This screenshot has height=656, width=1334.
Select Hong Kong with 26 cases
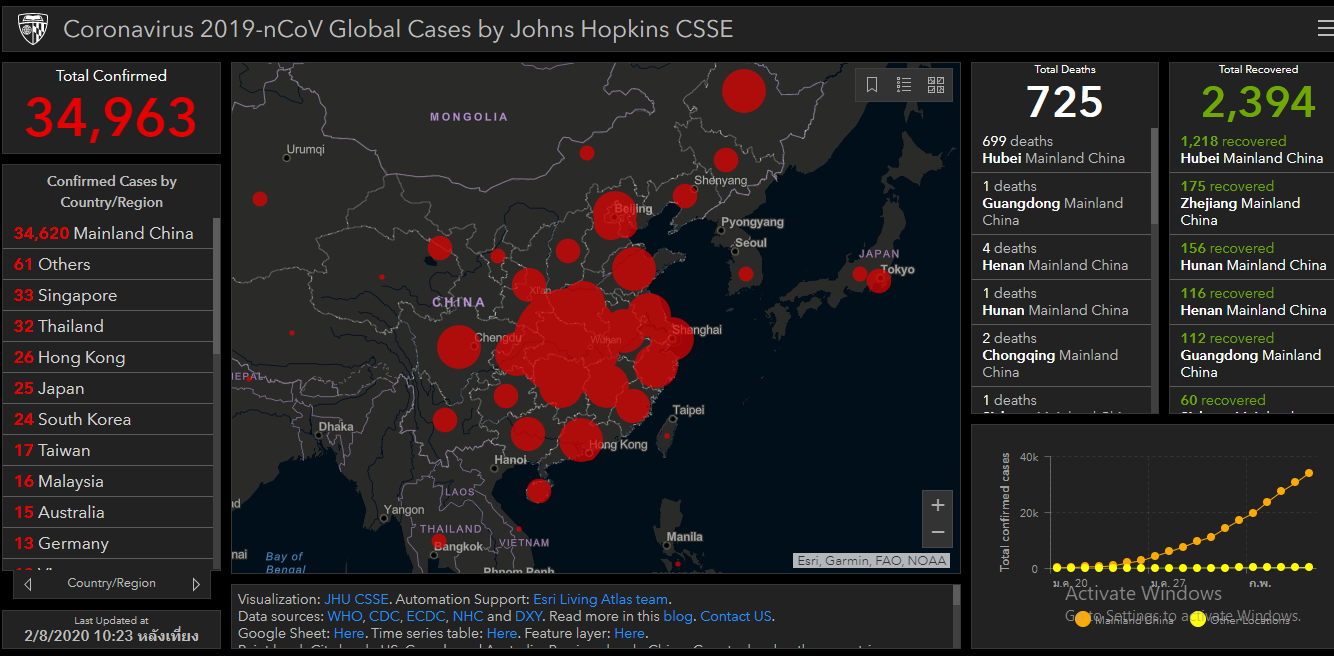(x=108, y=357)
